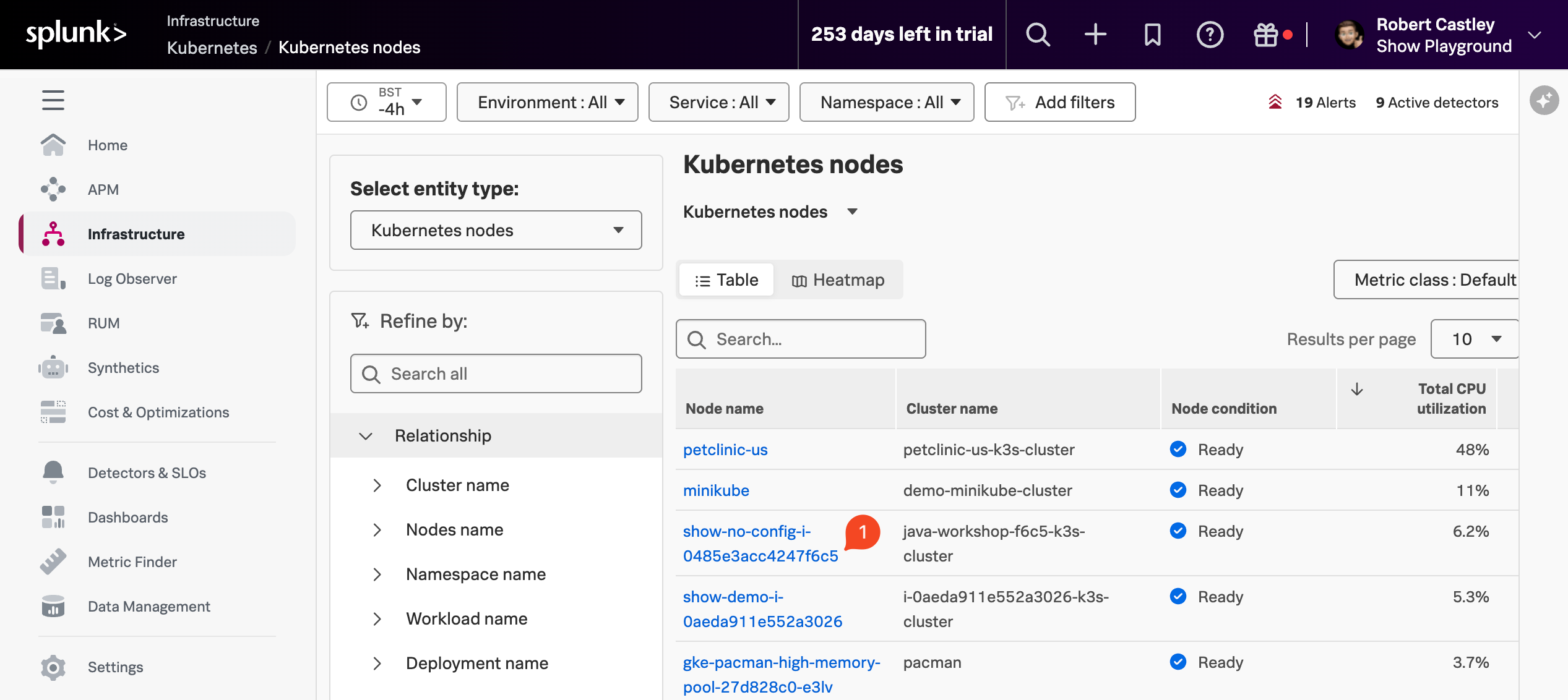Click the Metric Finder ruler icon
Viewport: 1568px width, 700px height.
53,561
